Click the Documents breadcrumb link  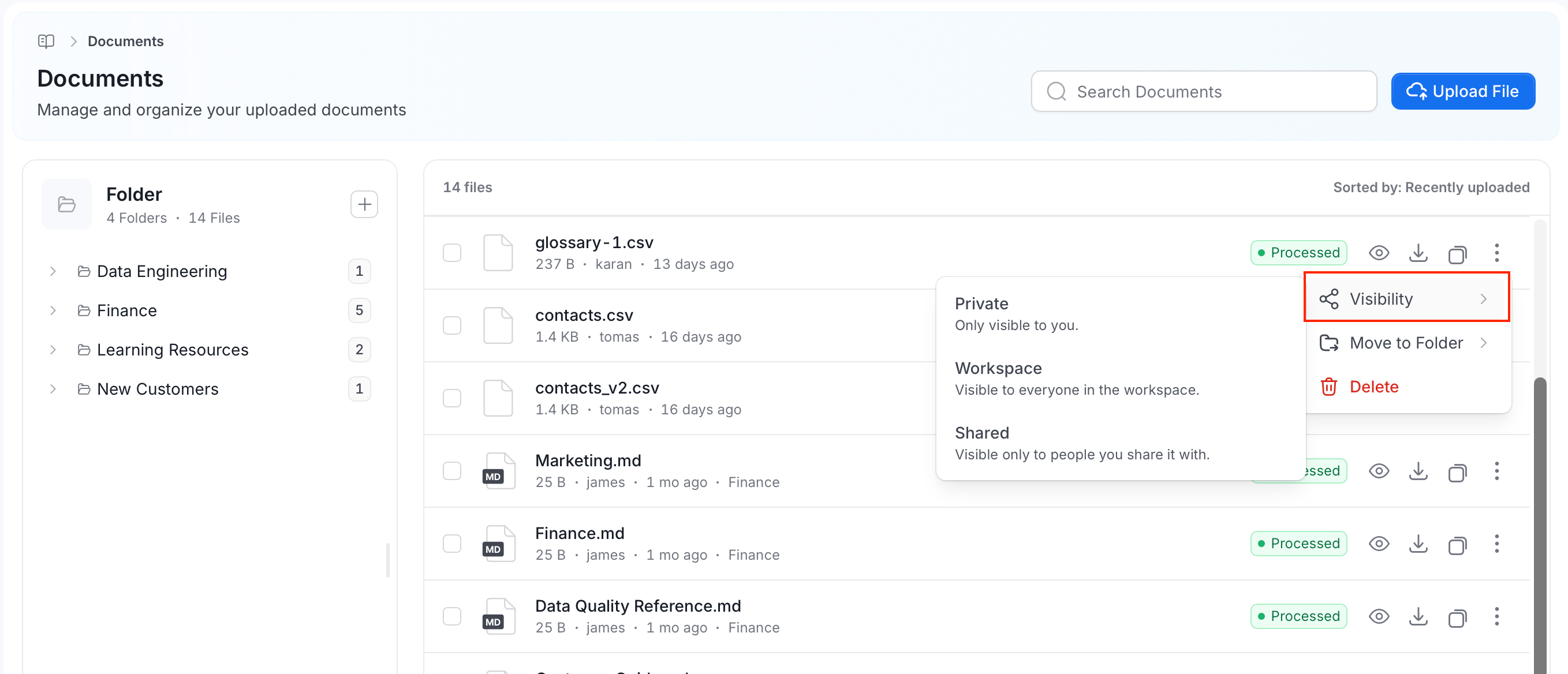[x=125, y=42]
